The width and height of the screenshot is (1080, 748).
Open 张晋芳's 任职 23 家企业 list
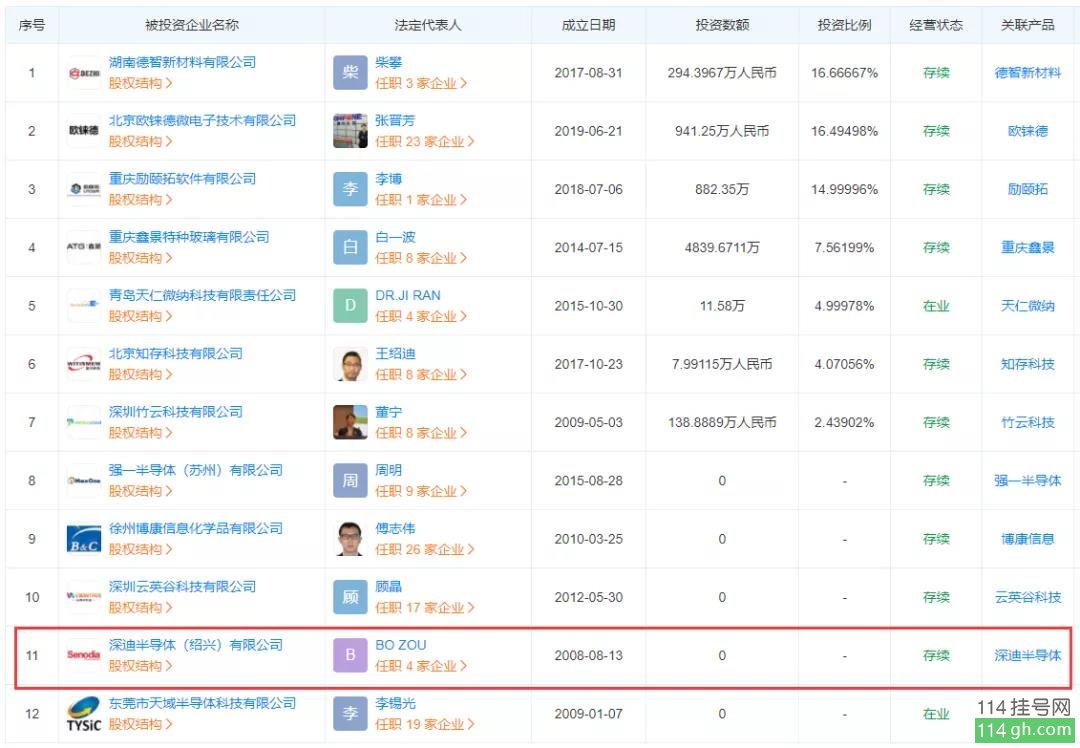(425, 141)
